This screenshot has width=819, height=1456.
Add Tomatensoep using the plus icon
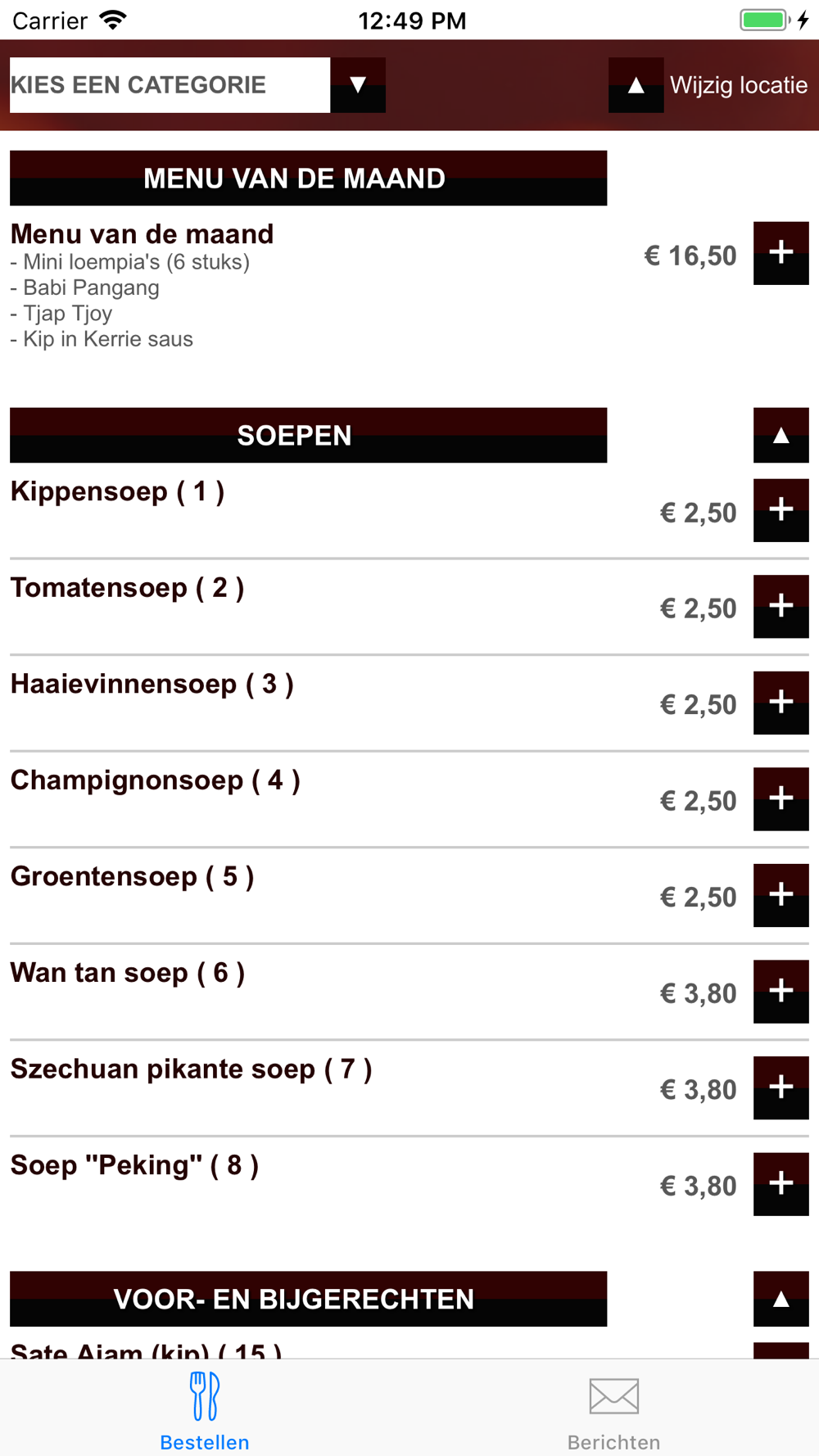(781, 606)
